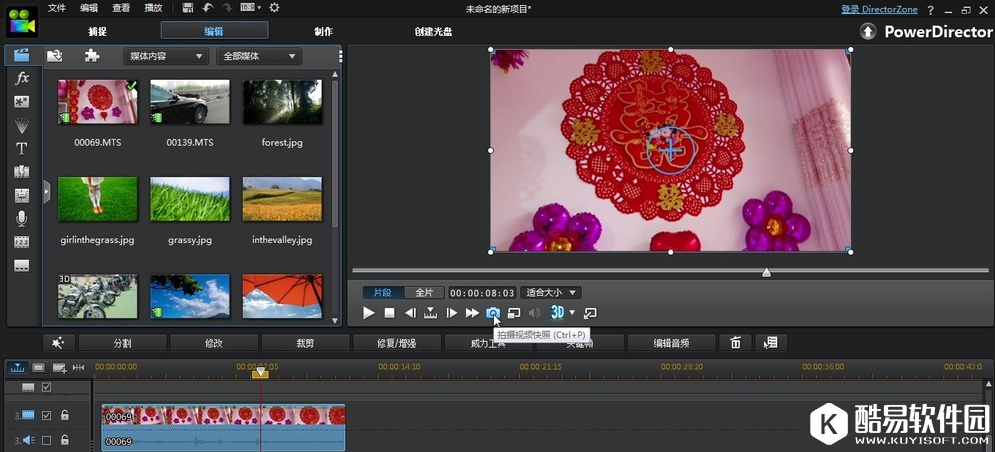The height and width of the screenshot is (452, 995).
Task: Open the 全部媒体 filter dropdown
Action: click(258, 57)
